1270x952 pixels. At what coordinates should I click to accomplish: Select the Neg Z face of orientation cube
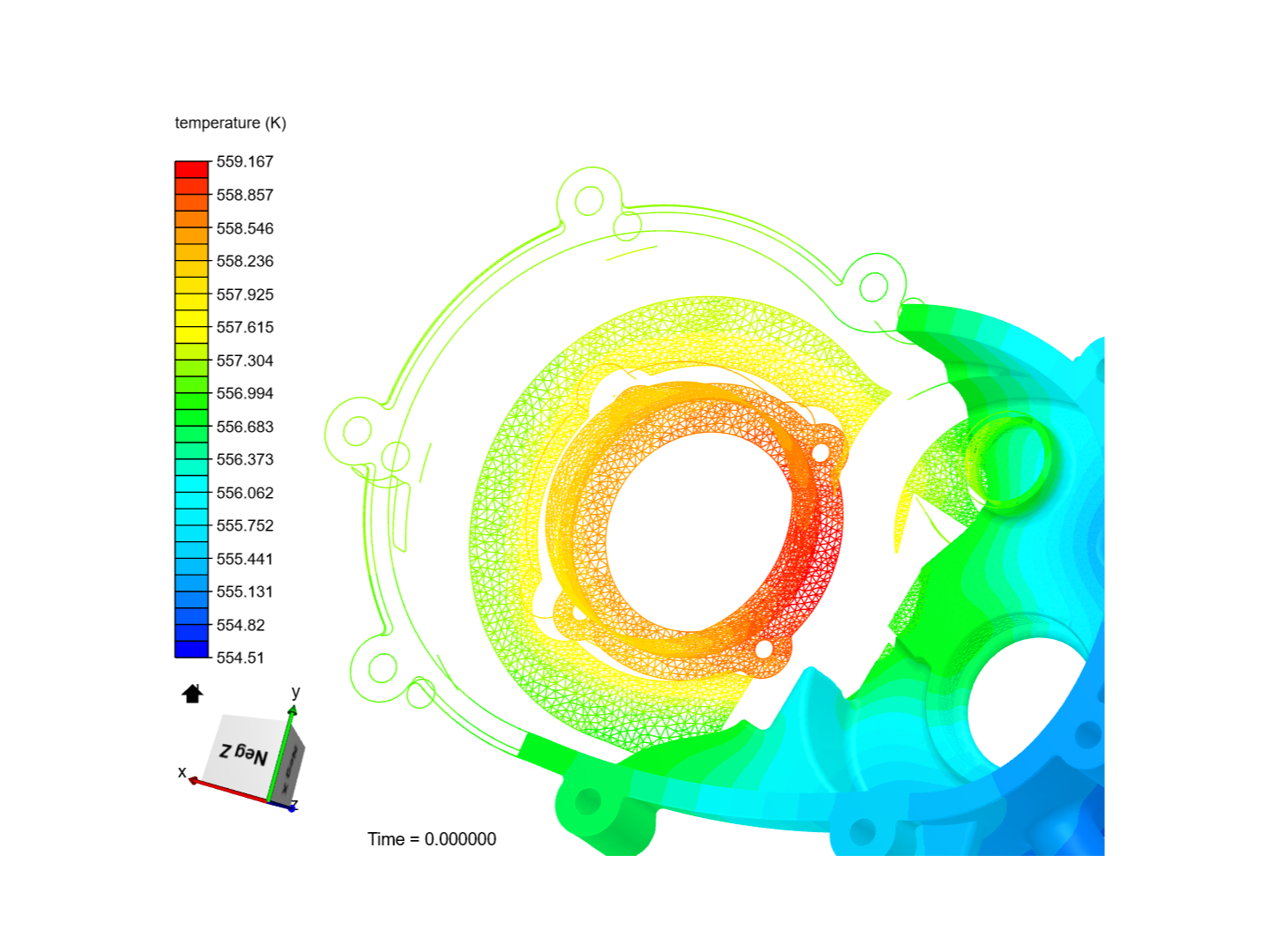(244, 755)
